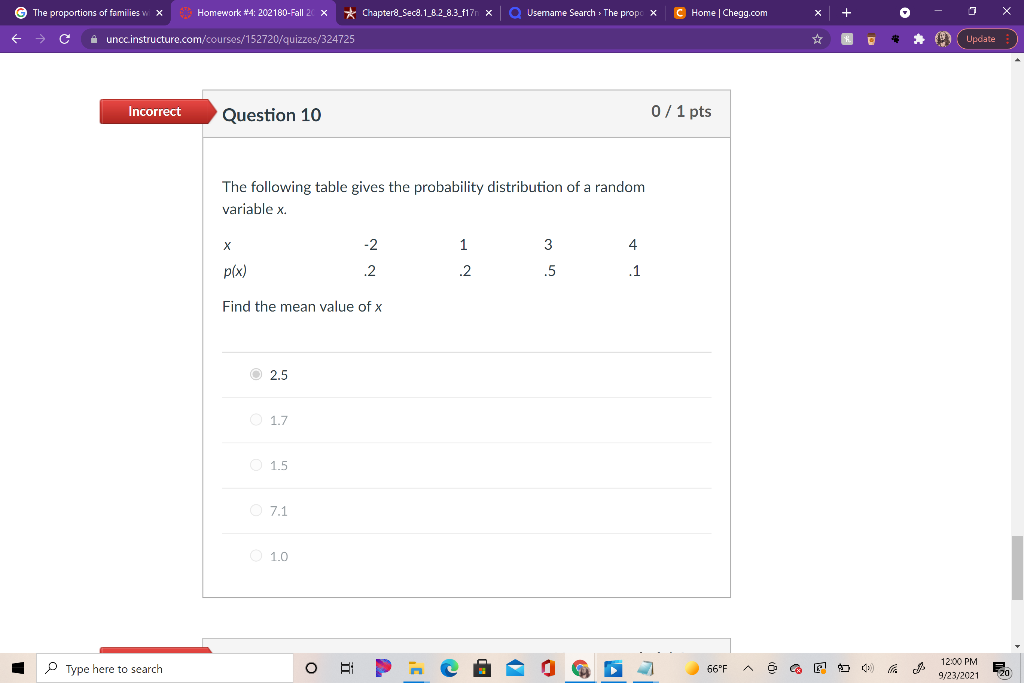Open Movies & TV app on taskbar
The image size is (1024, 683).
click(613, 668)
